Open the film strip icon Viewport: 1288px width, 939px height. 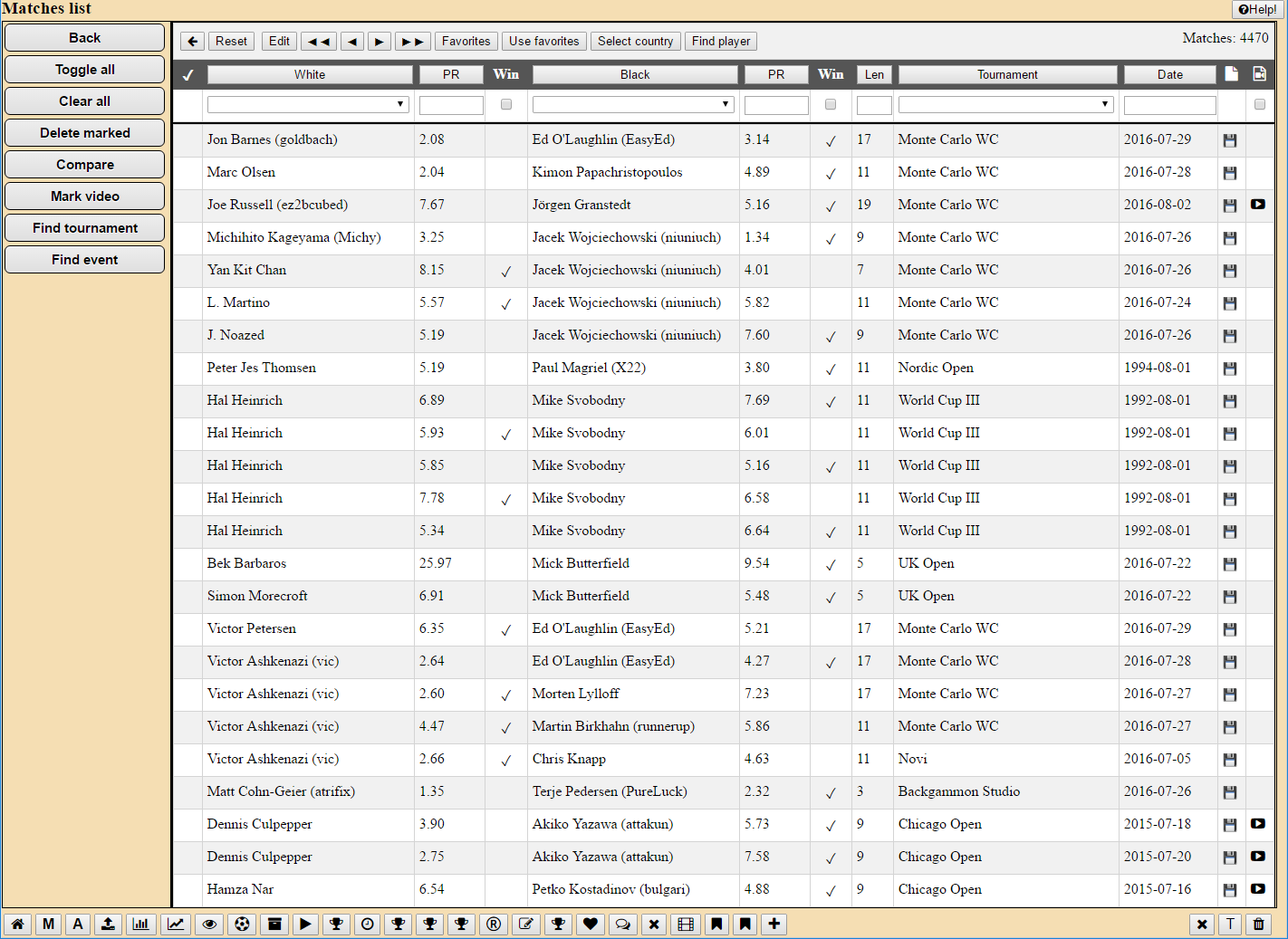pyautogui.click(x=686, y=924)
